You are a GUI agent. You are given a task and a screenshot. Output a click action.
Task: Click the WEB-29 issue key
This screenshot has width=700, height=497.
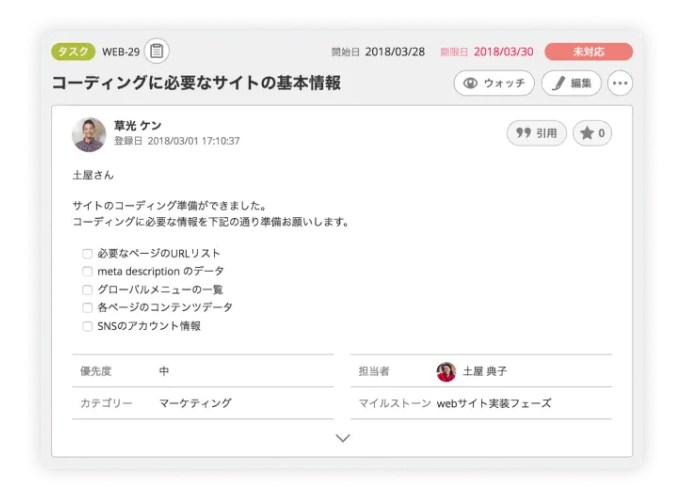pos(120,51)
